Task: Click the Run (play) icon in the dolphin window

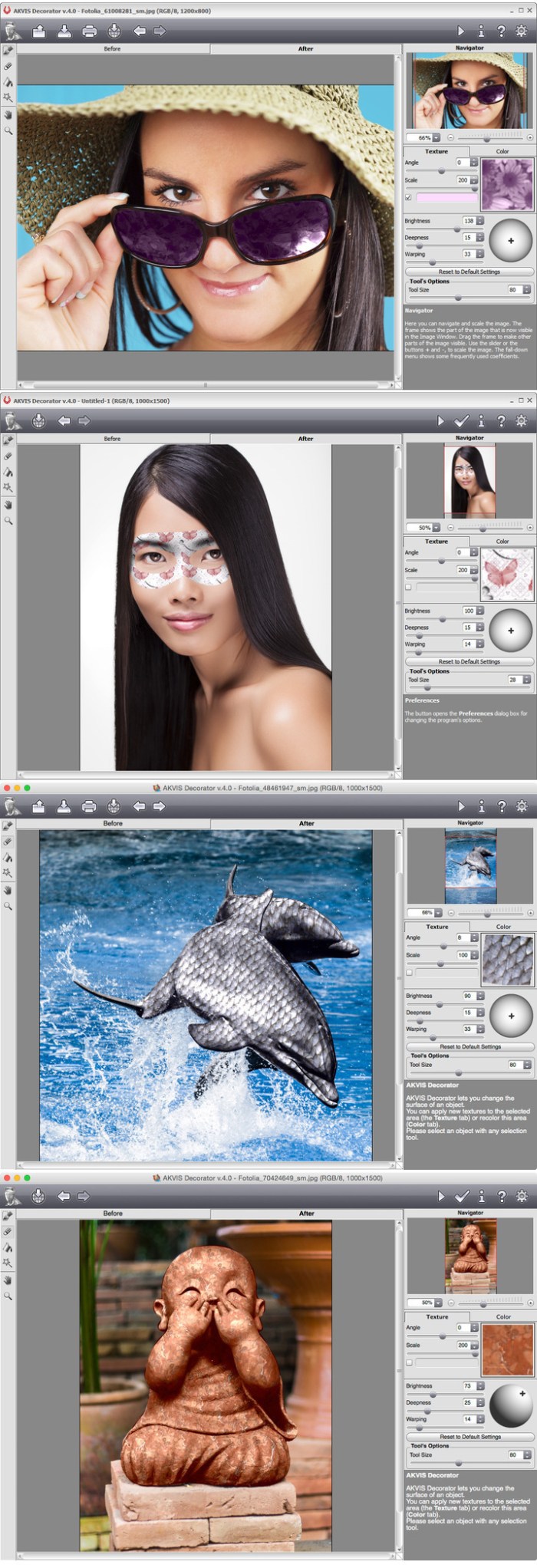Action: coord(460,806)
